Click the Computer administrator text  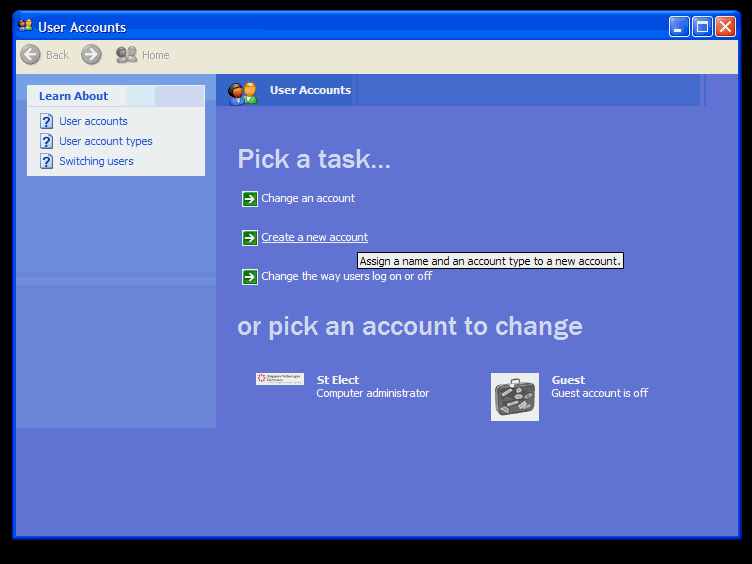pyautogui.click(x=373, y=393)
